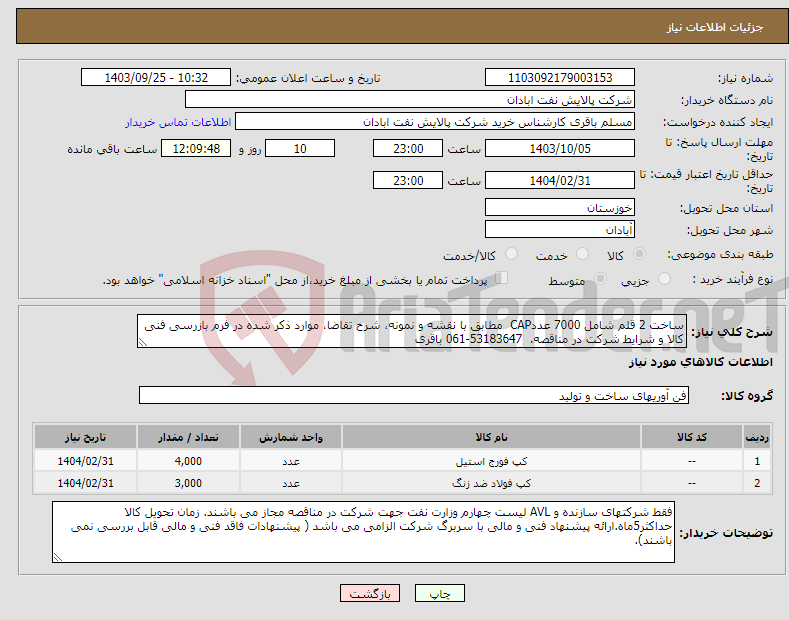Click the جزئیات اطلاعات نیاز page title

click(x=715, y=27)
